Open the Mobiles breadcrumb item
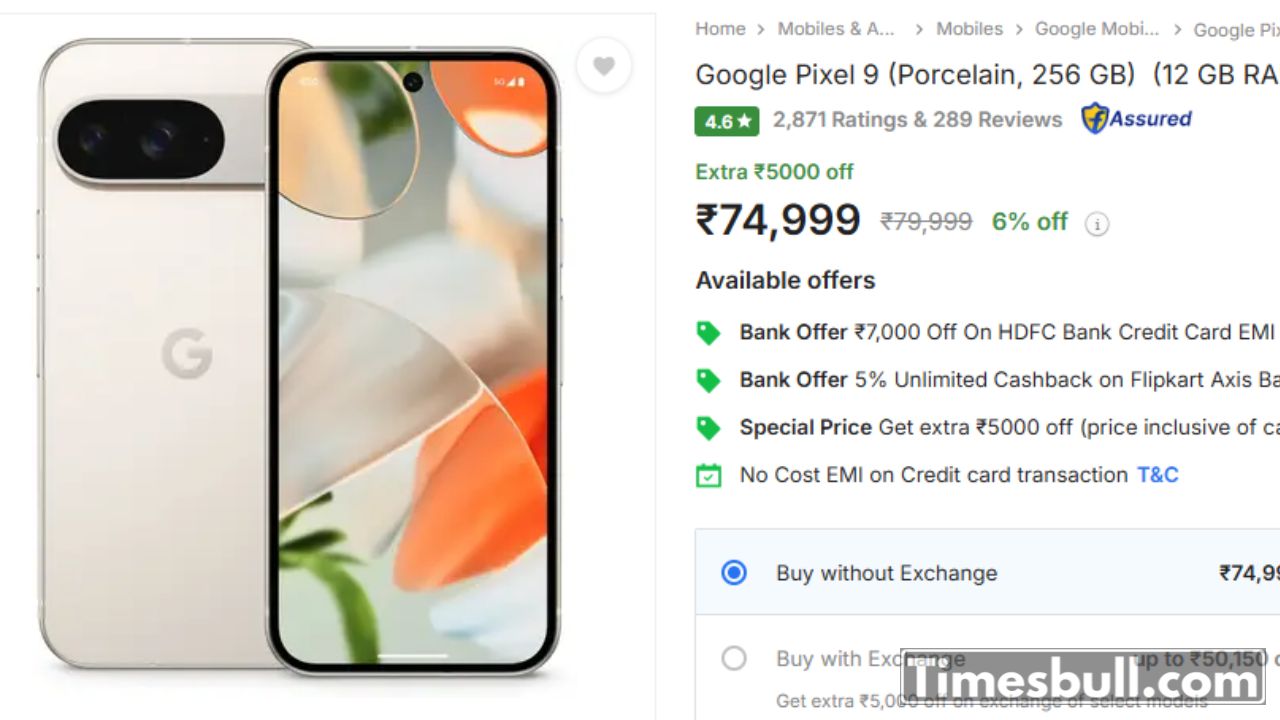This screenshot has height=720, width=1280. click(x=969, y=29)
